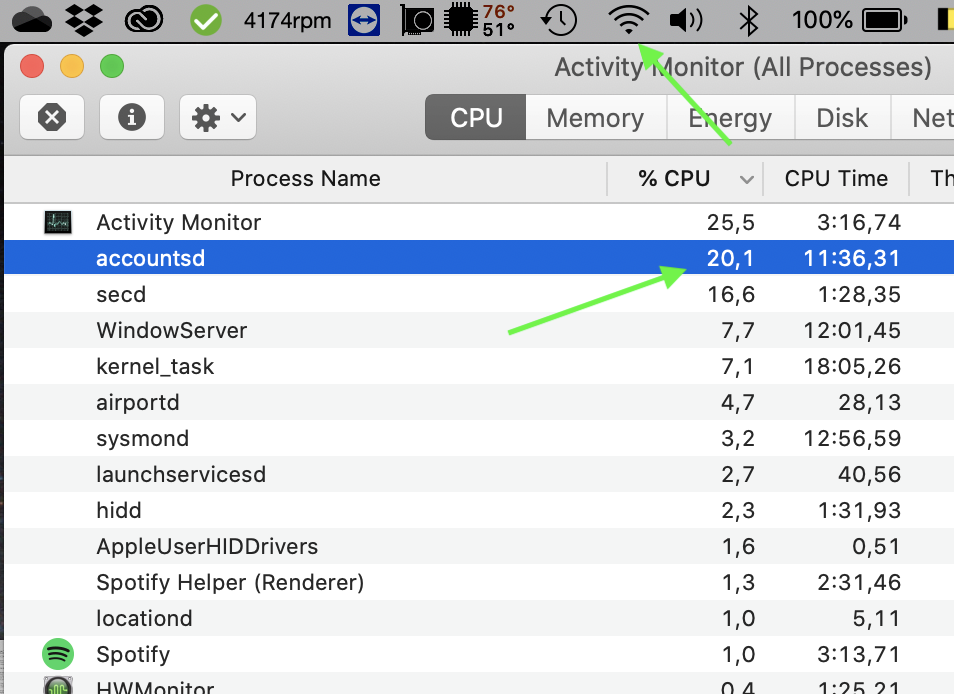The height and width of the screenshot is (694, 954).
Task: Click the Wi-Fi icon in the menu bar
Action: pos(629,19)
